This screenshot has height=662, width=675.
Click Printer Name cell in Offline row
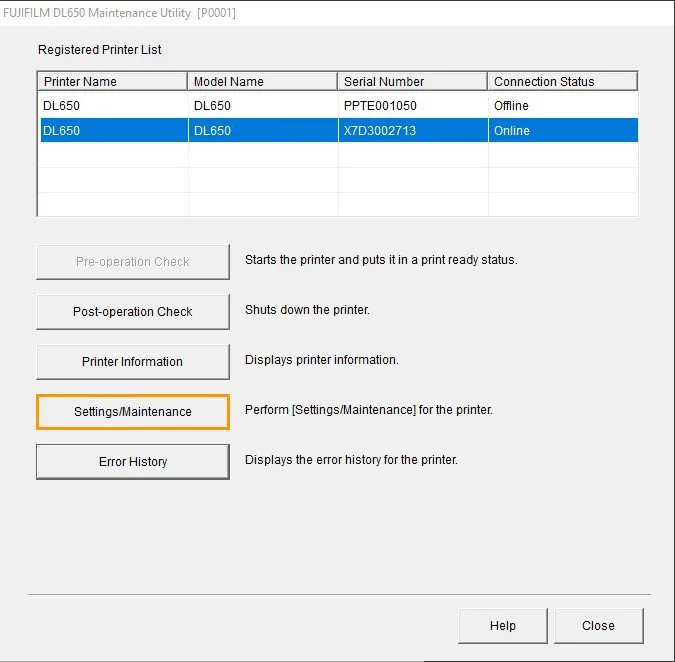(x=114, y=105)
